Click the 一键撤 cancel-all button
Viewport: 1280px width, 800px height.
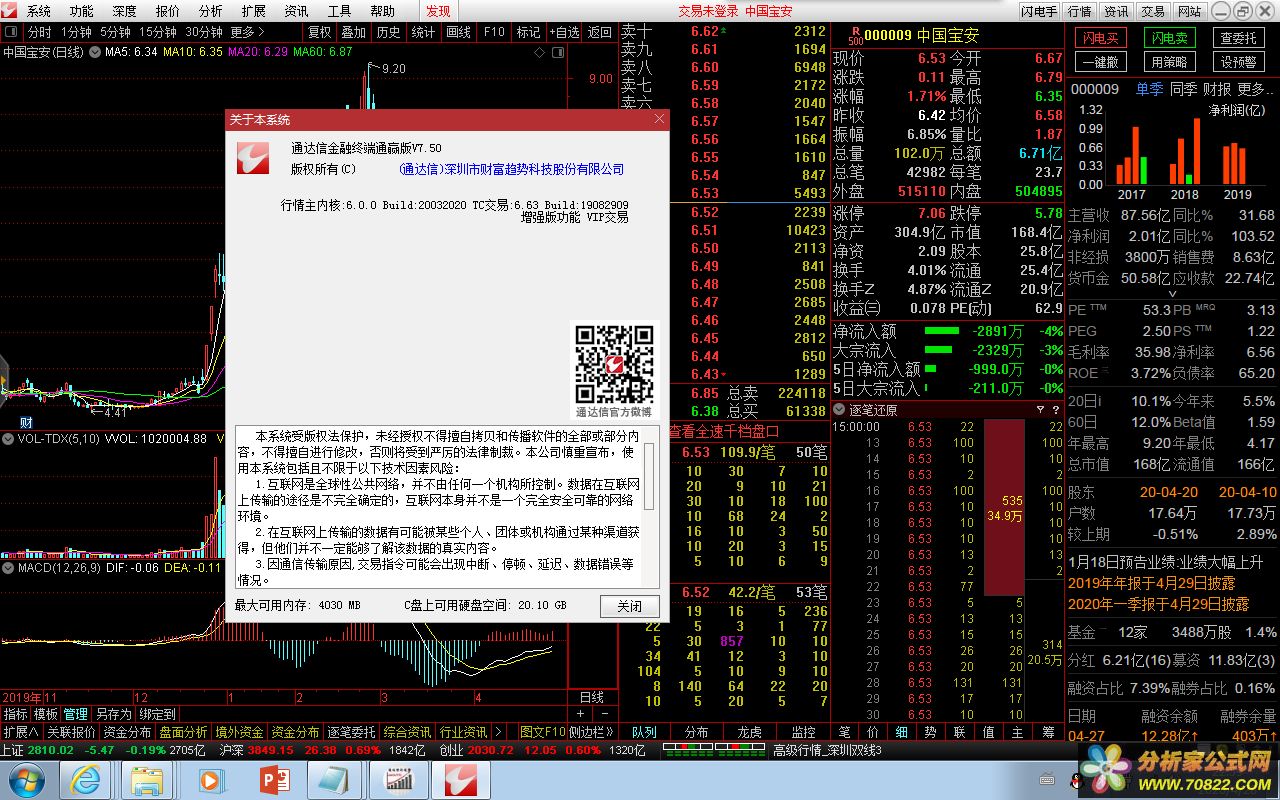(1100, 62)
